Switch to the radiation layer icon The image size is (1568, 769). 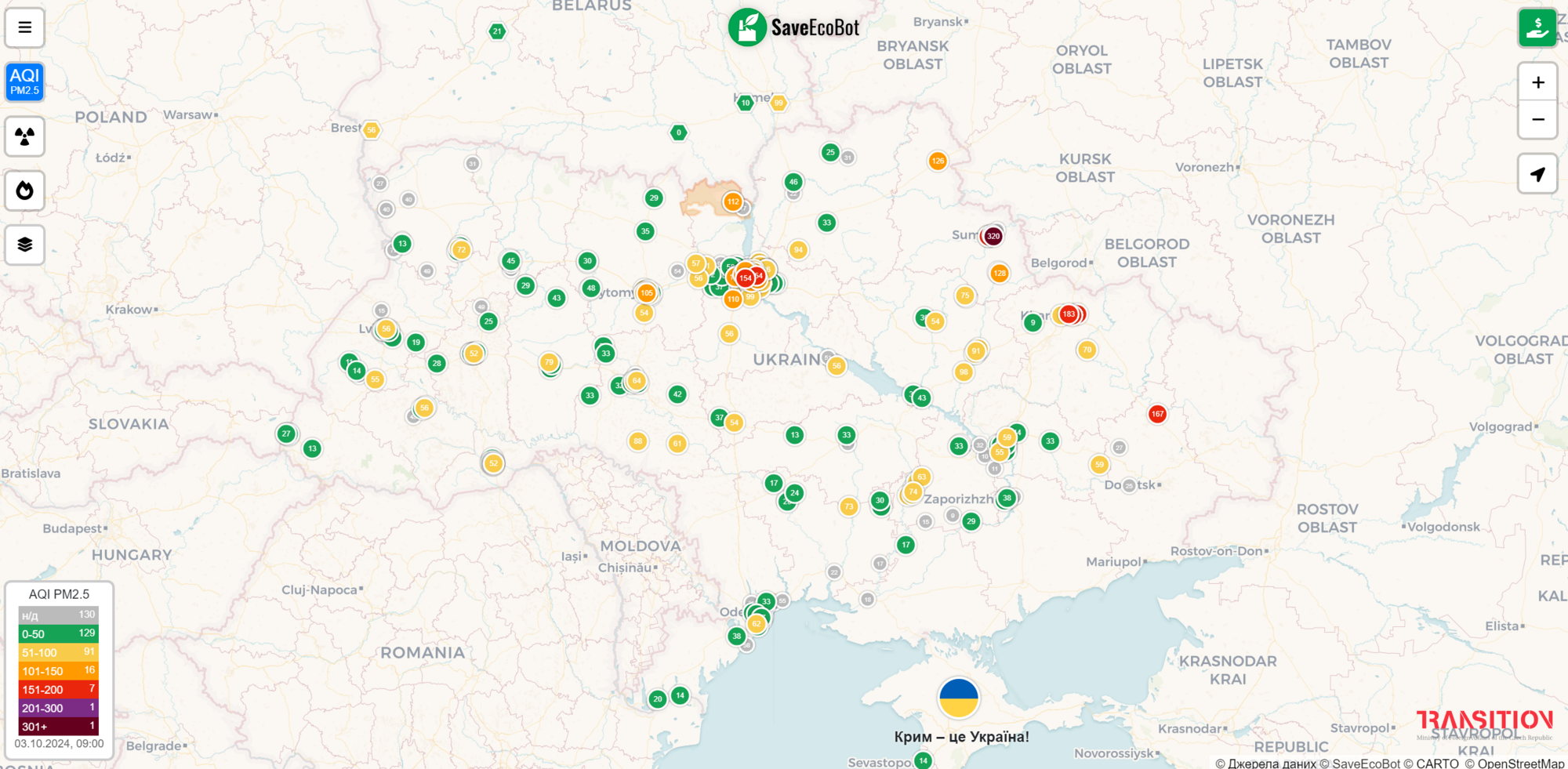(x=24, y=136)
